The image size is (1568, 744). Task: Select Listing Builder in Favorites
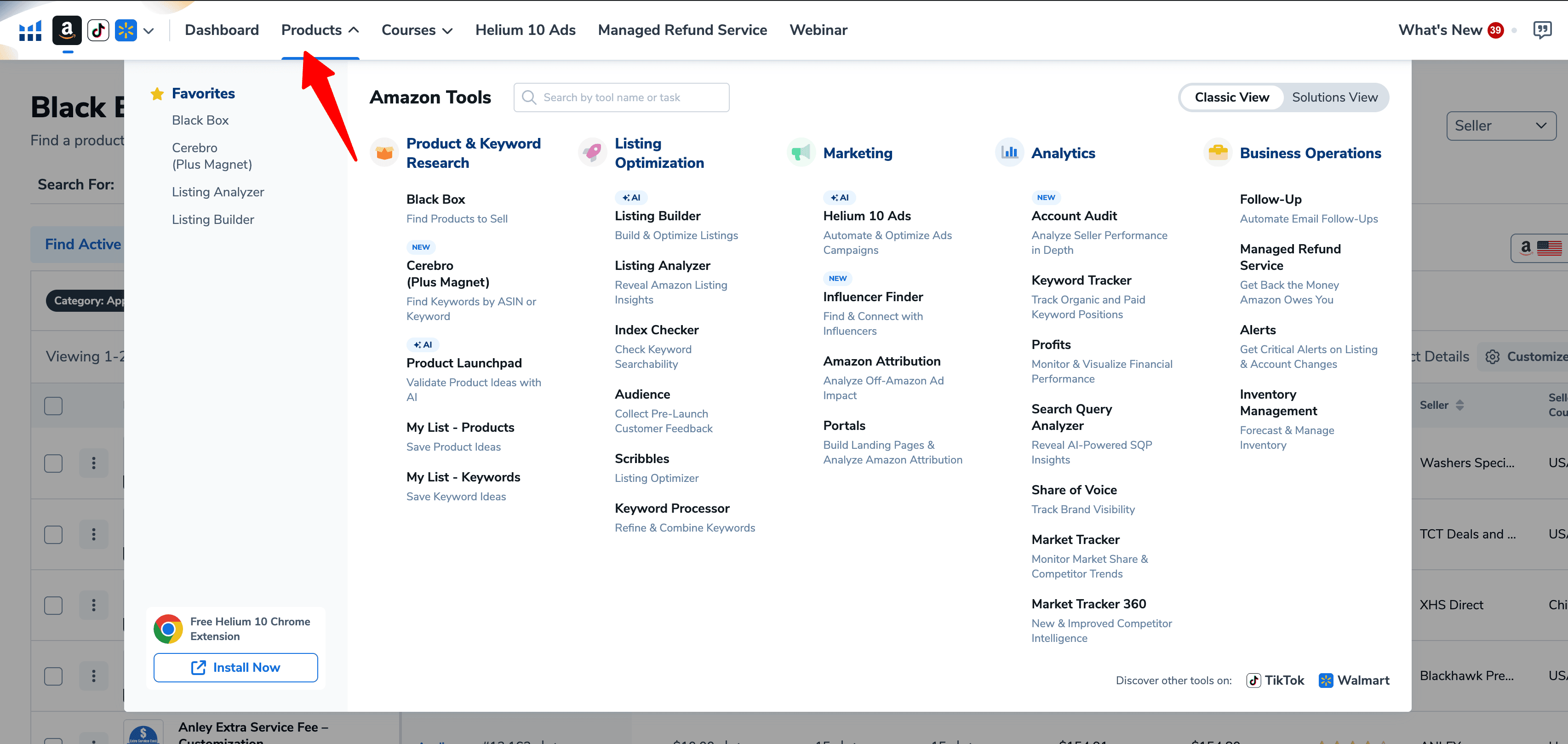pyautogui.click(x=213, y=220)
